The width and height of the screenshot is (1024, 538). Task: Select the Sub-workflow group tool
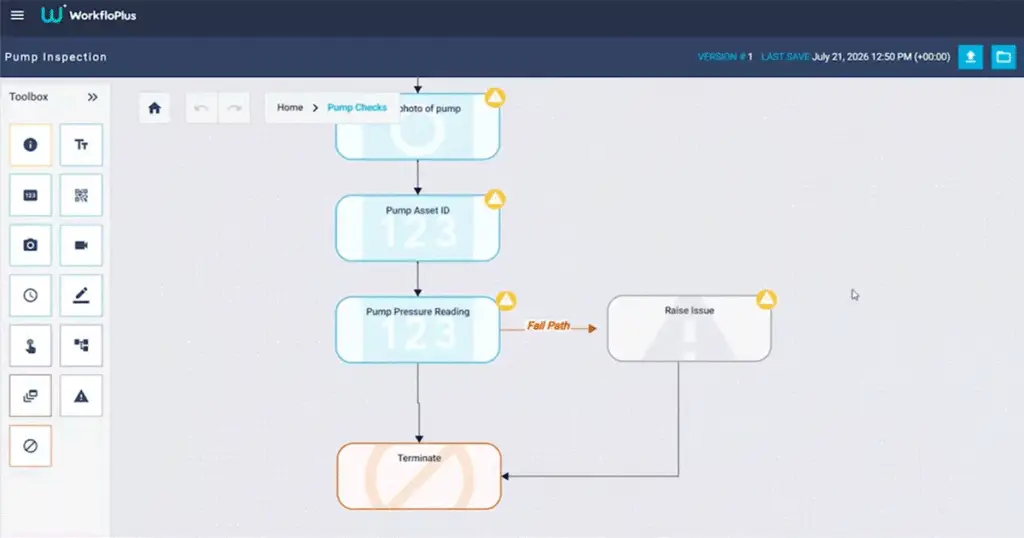point(30,396)
